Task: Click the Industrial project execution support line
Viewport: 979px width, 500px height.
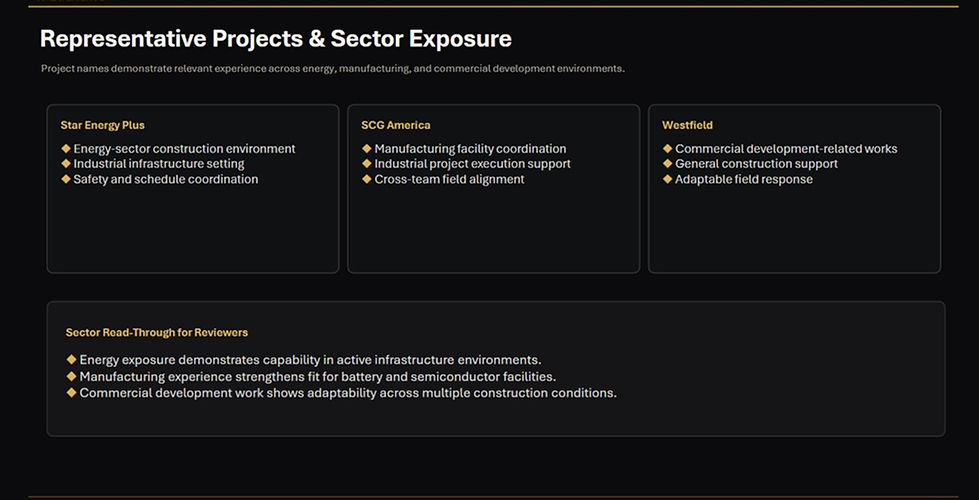Action: [x=472, y=164]
